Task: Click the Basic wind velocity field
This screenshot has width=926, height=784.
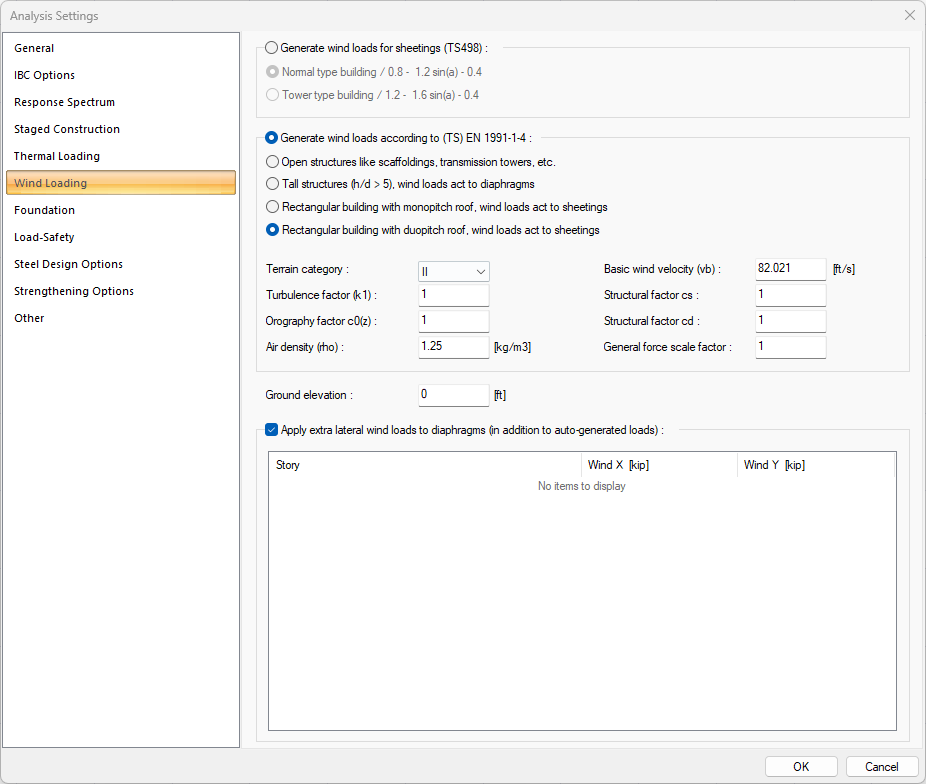Action: [x=790, y=269]
